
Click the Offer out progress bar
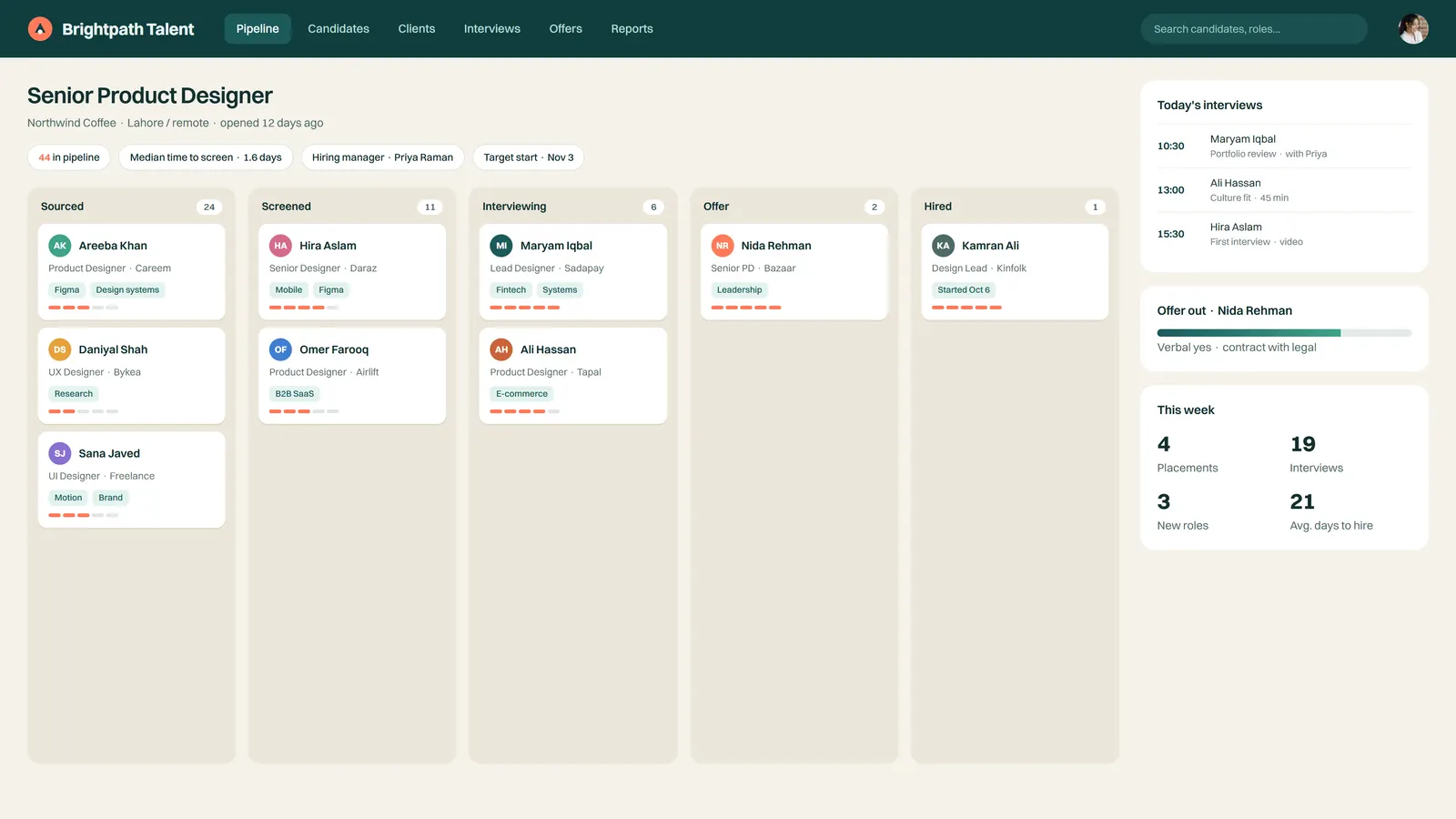pos(1284,333)
